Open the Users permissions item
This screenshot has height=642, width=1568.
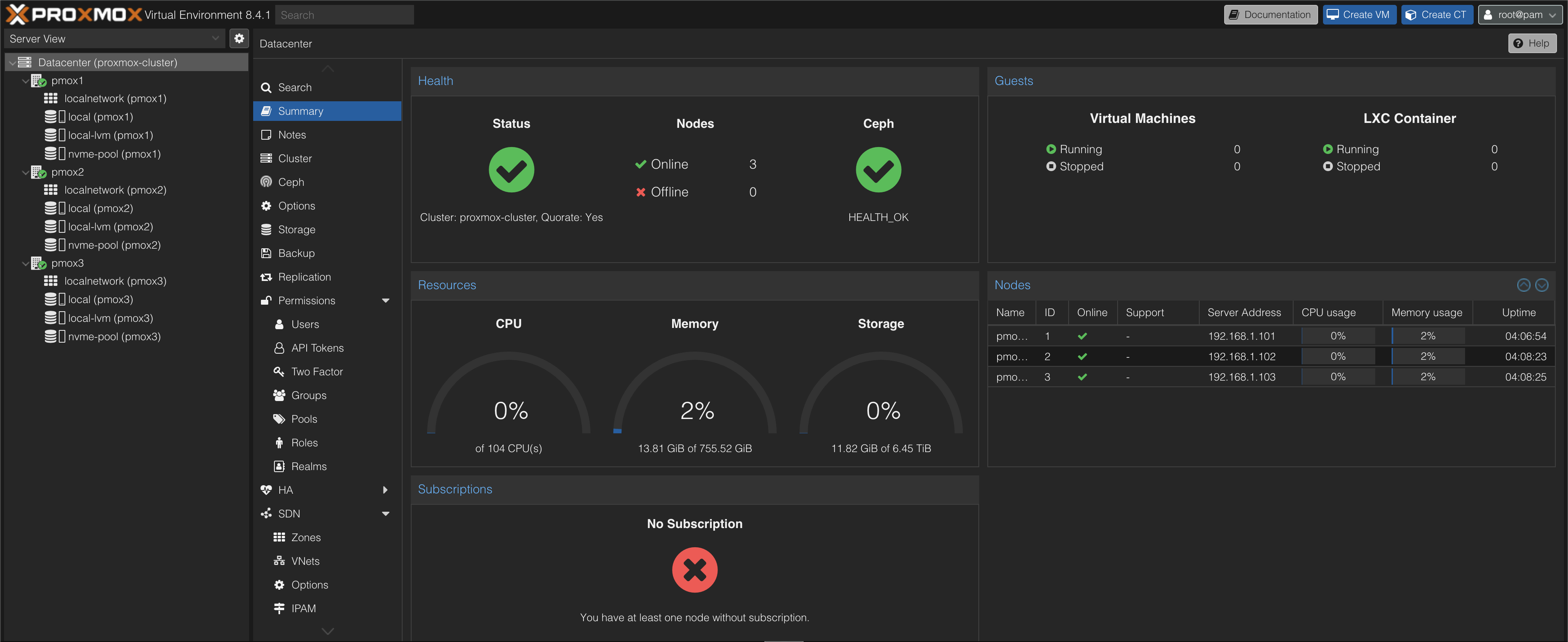[x=327, y=324]
